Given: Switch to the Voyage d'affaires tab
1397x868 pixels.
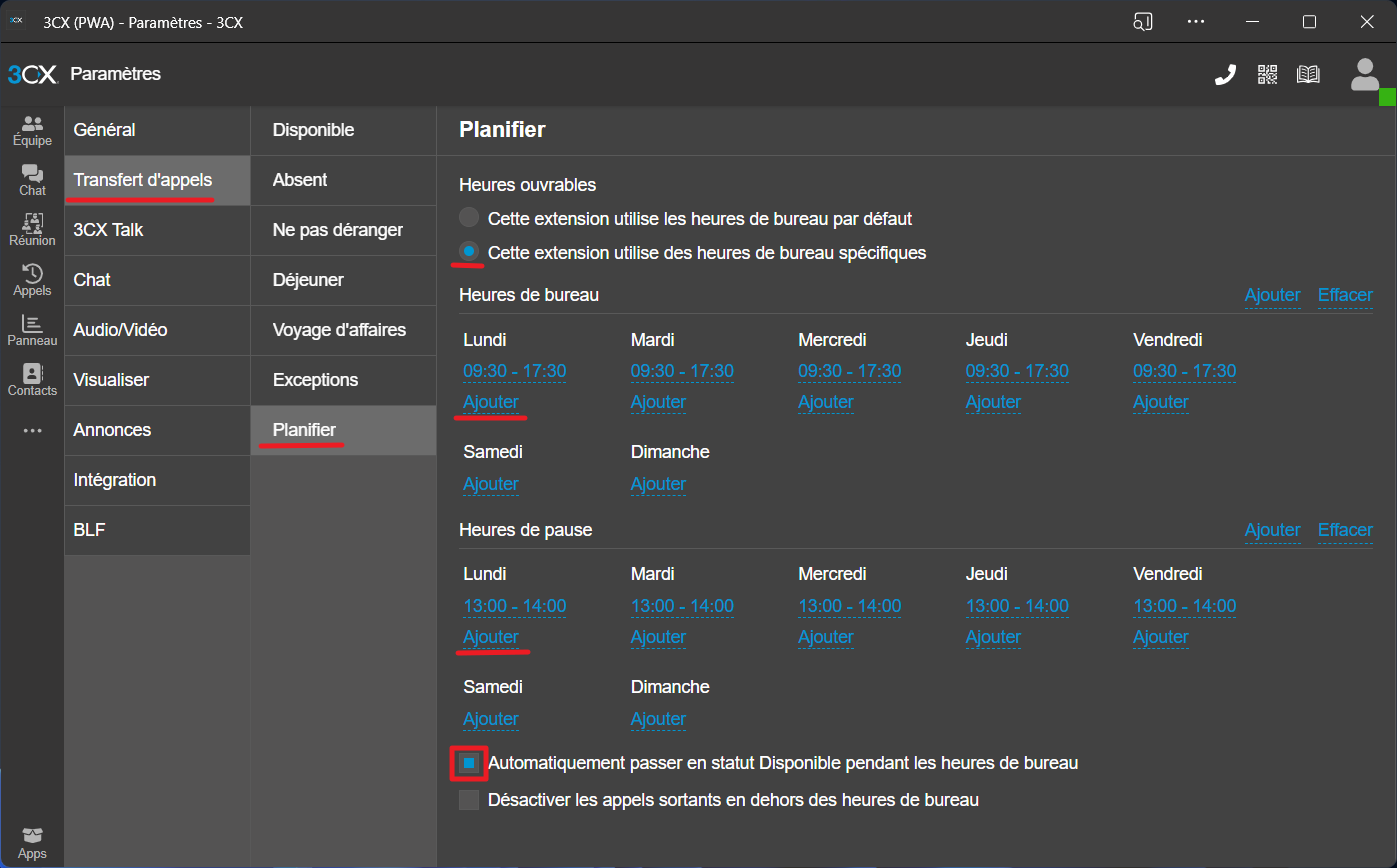Looking at the screenshot, I should (x=343, y=330).
